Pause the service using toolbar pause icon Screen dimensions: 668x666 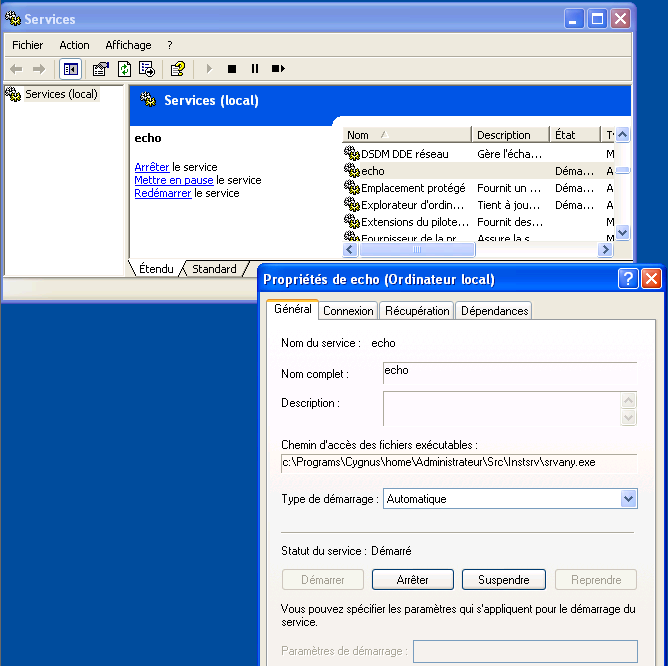pos(255,69)
